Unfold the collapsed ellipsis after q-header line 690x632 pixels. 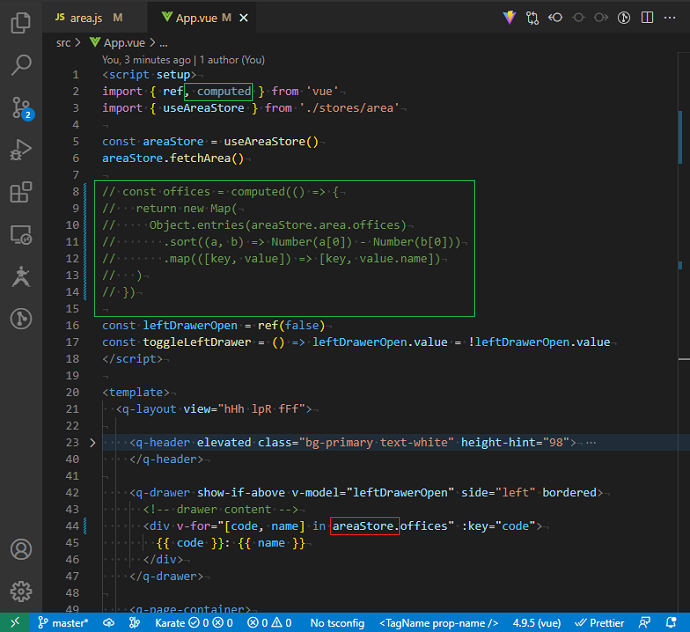591,443
